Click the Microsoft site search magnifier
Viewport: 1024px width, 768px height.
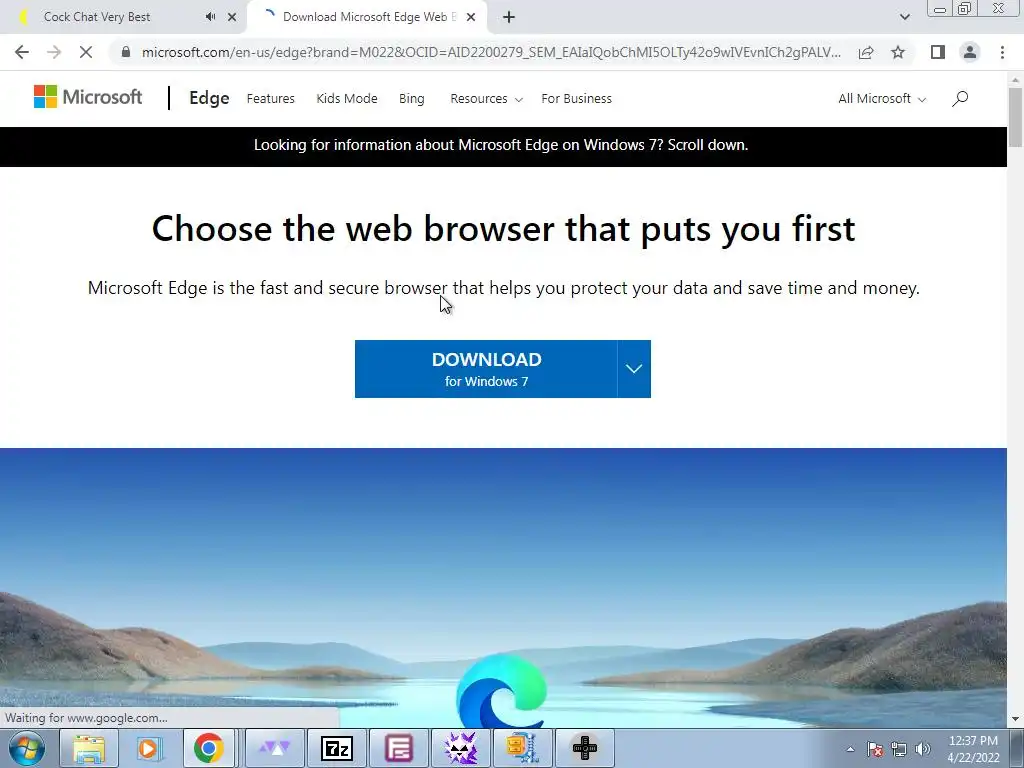pyautogui.click(x=960, y=99)
